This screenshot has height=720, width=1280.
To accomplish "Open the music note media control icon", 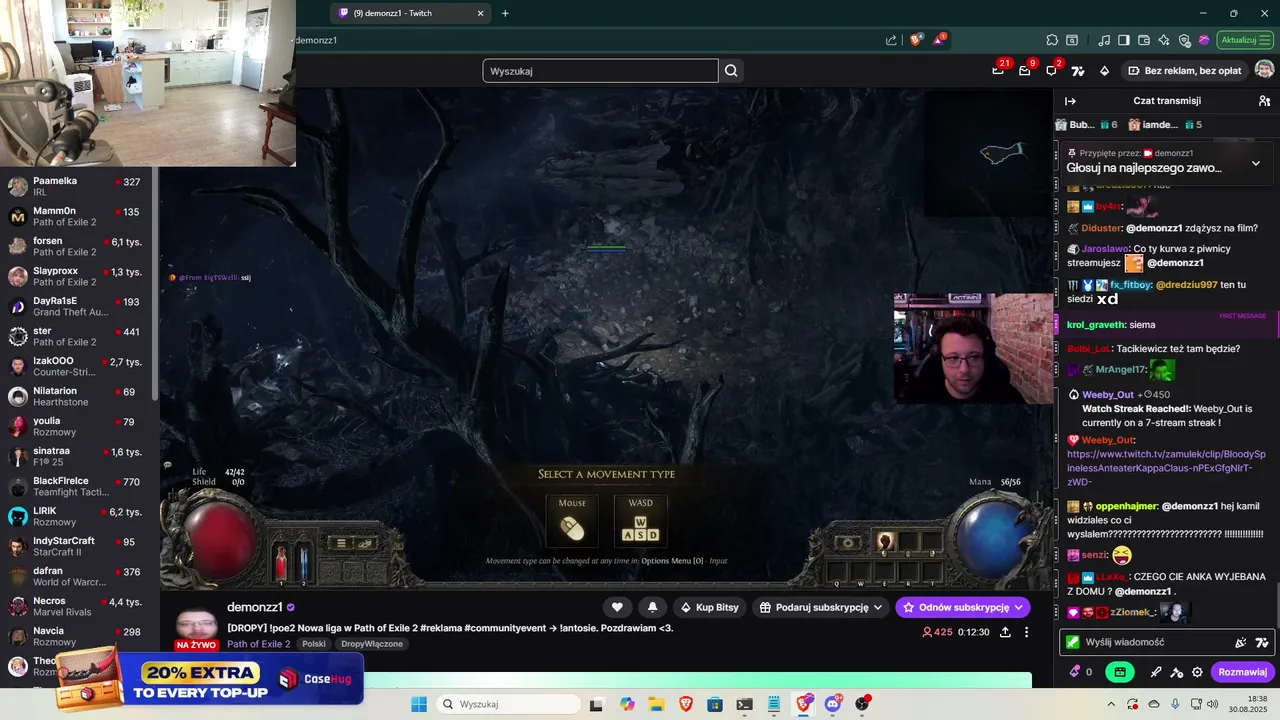I will [x=1104, y=40].
